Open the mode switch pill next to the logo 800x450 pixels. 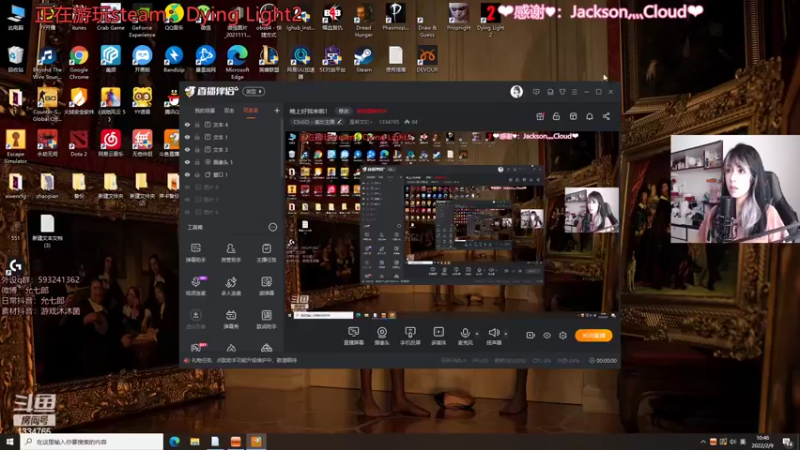pos(254,92)
